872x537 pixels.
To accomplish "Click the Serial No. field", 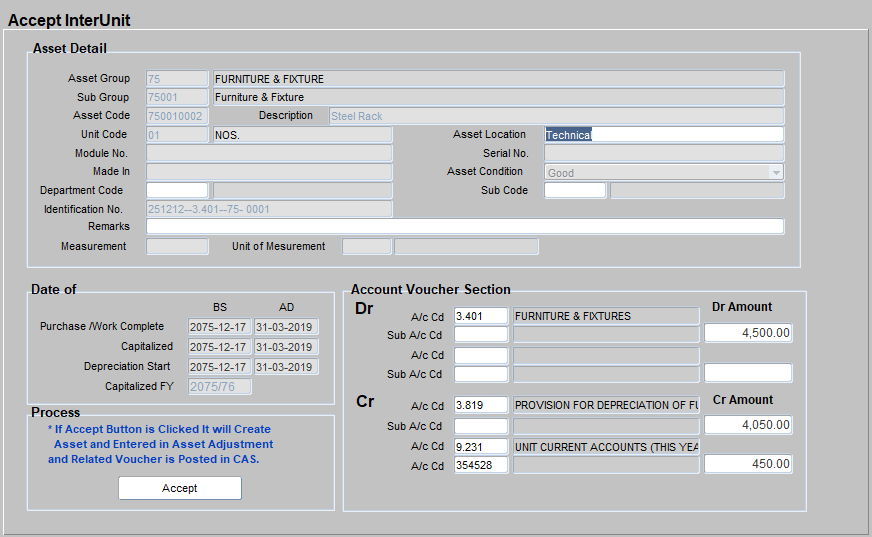I will [x=664, y=153].
